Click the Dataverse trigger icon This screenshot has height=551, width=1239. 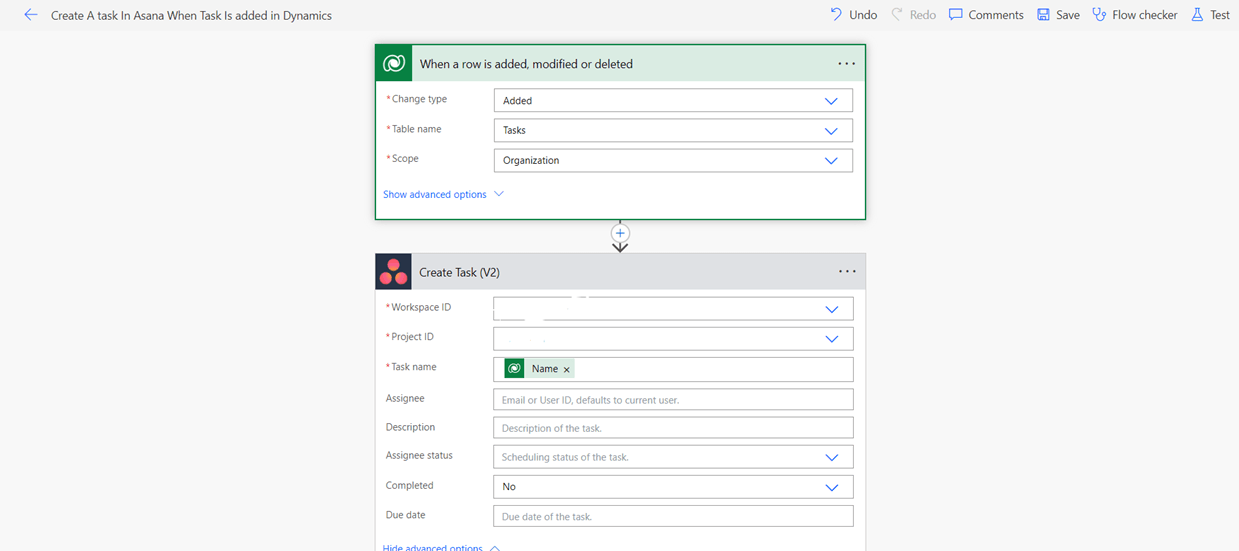pos(394,64)
